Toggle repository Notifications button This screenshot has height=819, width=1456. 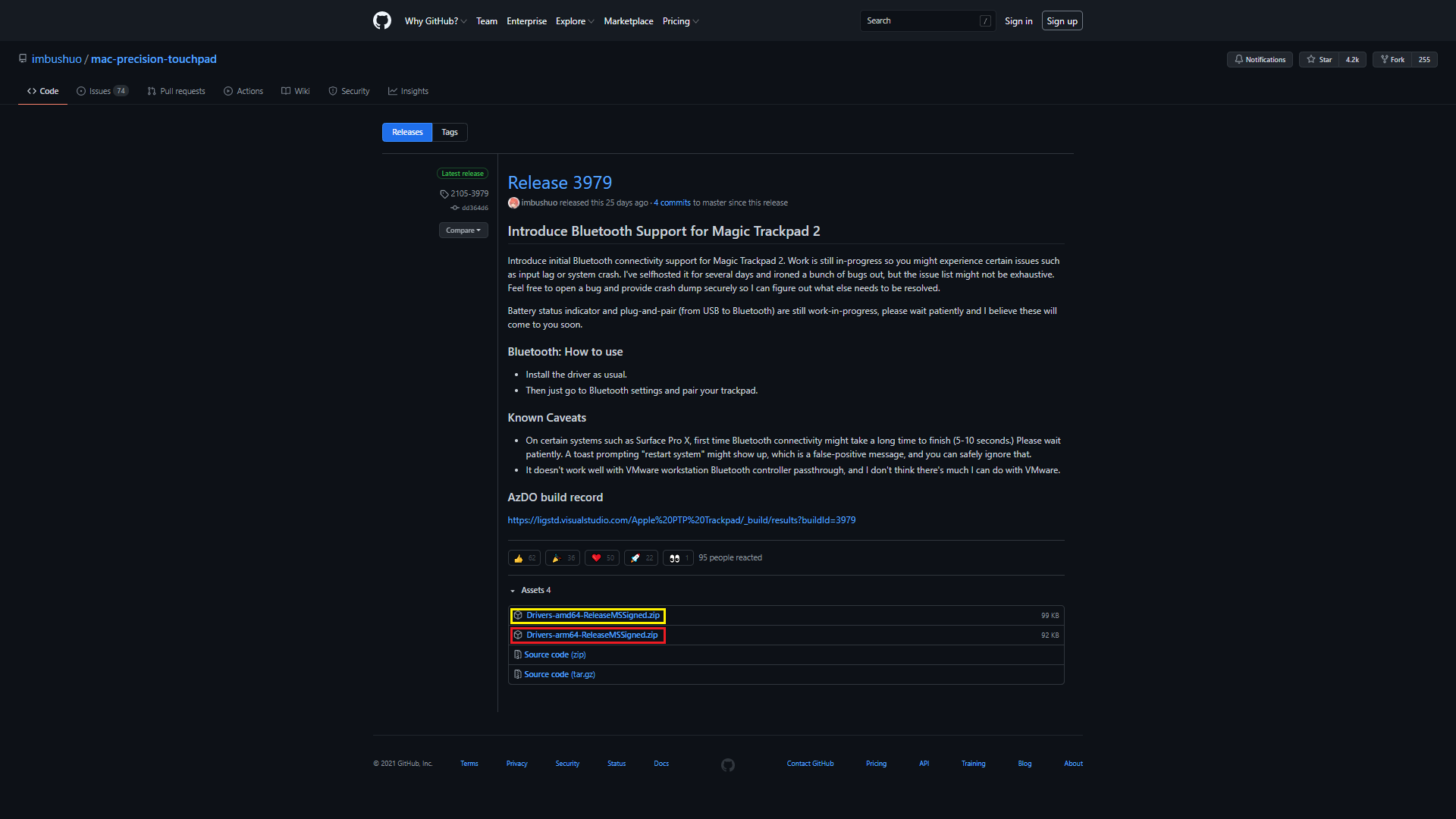[1260, 59]
